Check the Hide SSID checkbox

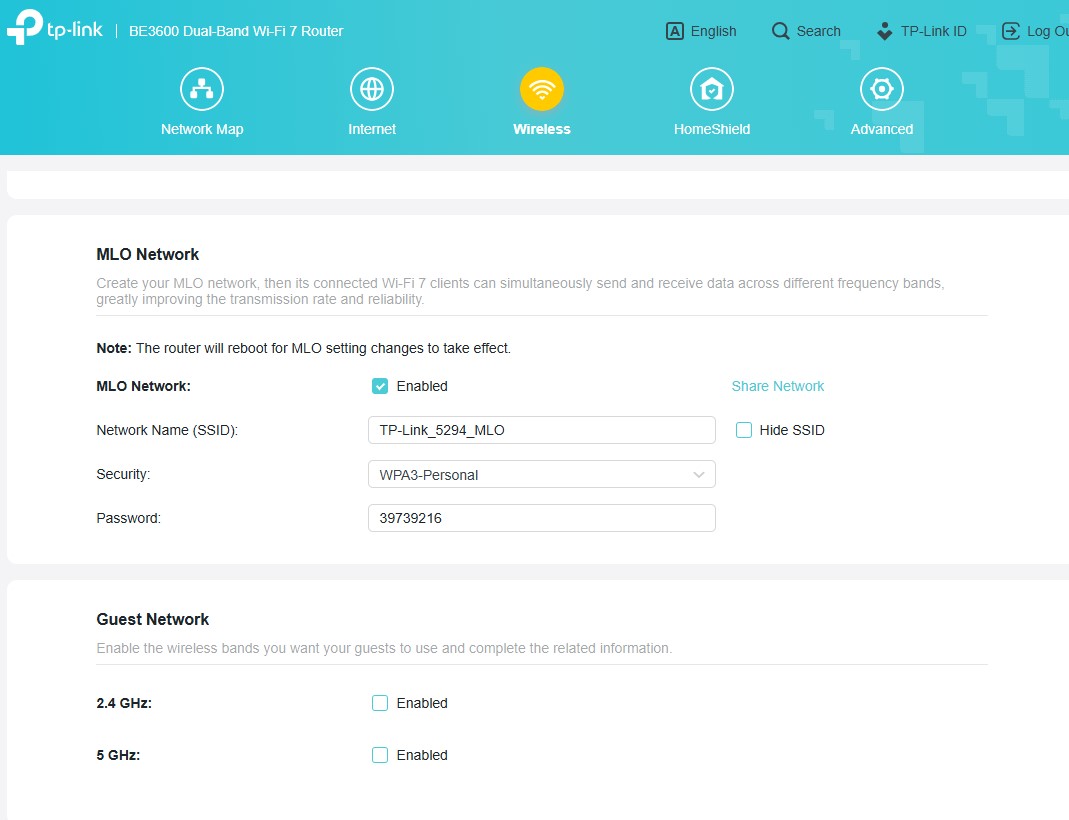[x=744, y=430]
